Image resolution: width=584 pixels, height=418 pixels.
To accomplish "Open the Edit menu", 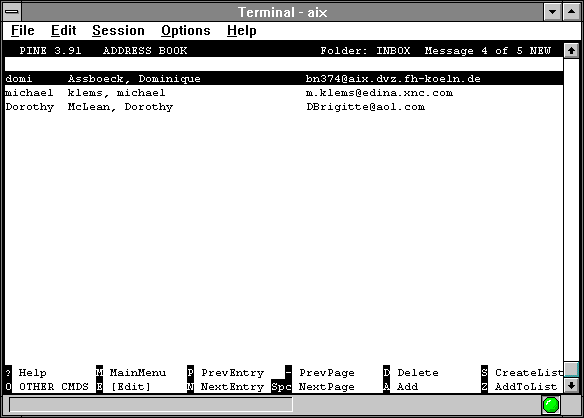I will (x=64, y=31).
